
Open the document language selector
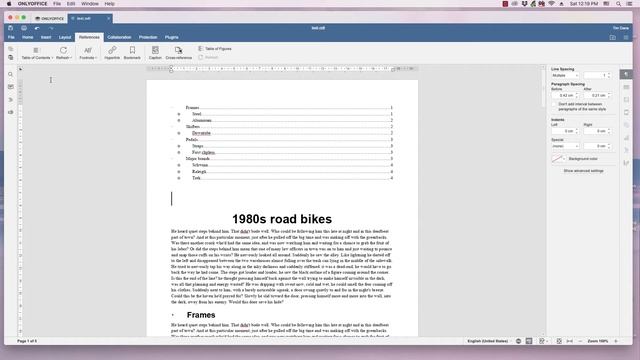pyautogui.click(x=489, y=341)
